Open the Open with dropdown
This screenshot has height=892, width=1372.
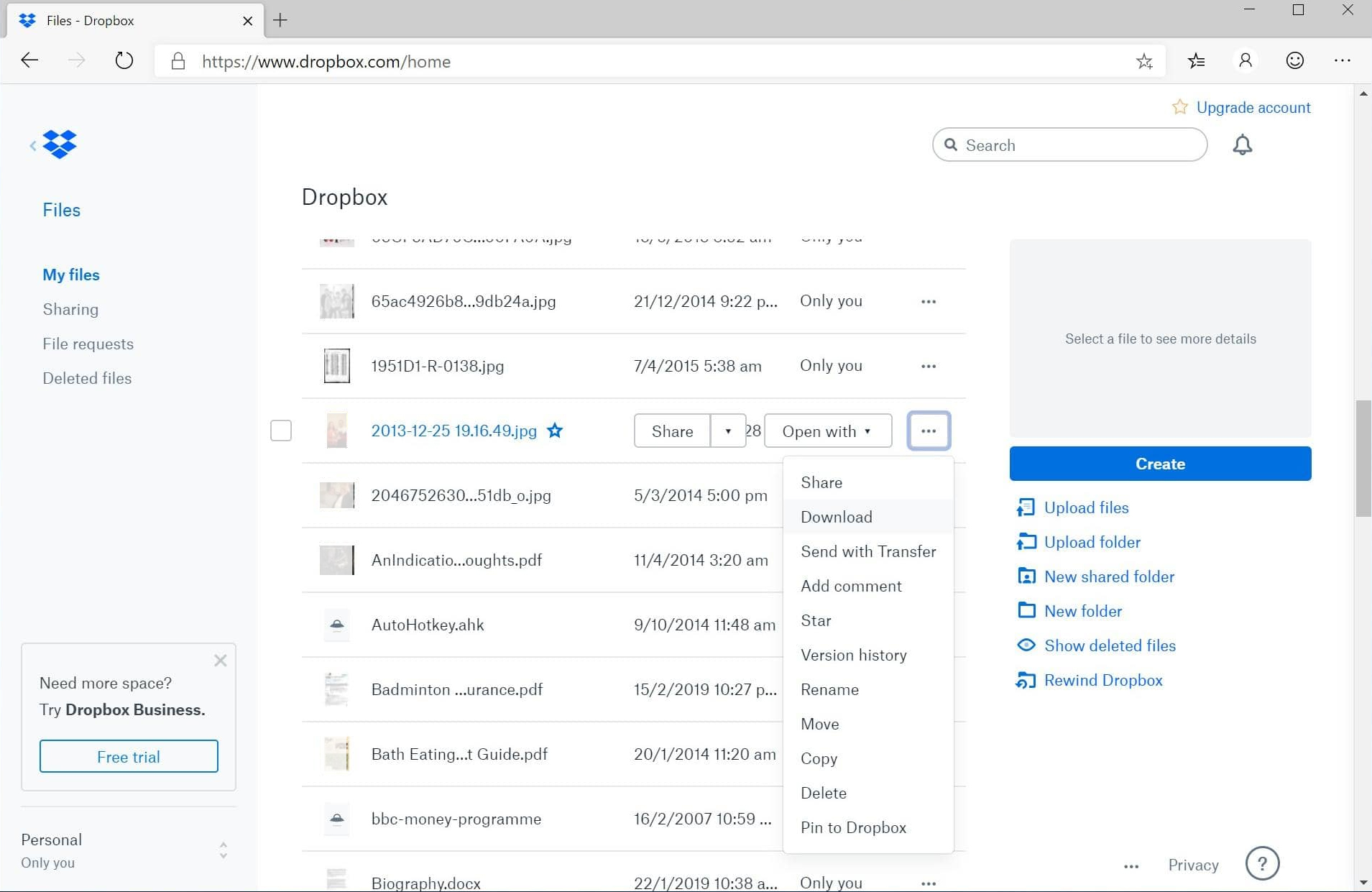(828, 431)
